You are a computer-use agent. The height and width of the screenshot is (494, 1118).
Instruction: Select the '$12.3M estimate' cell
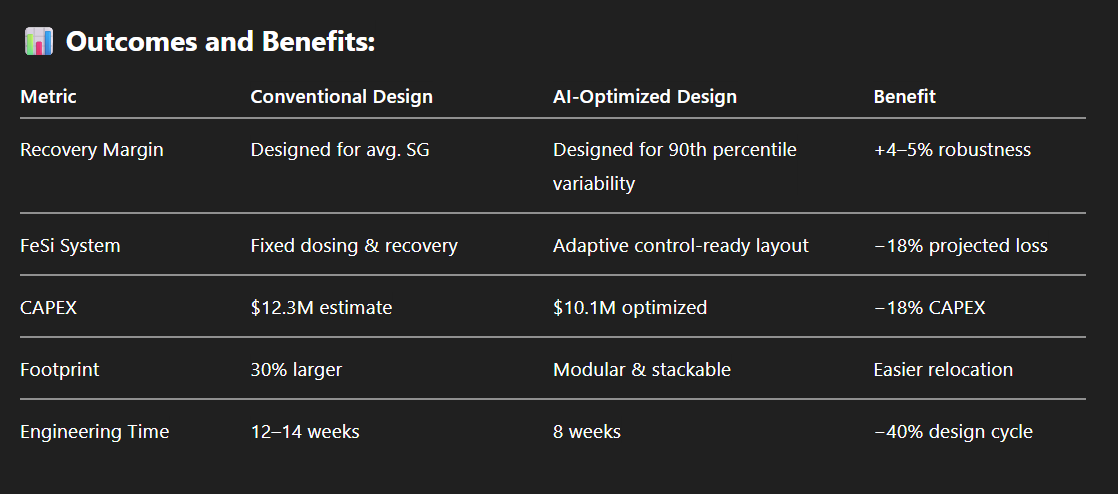point(321,307)
